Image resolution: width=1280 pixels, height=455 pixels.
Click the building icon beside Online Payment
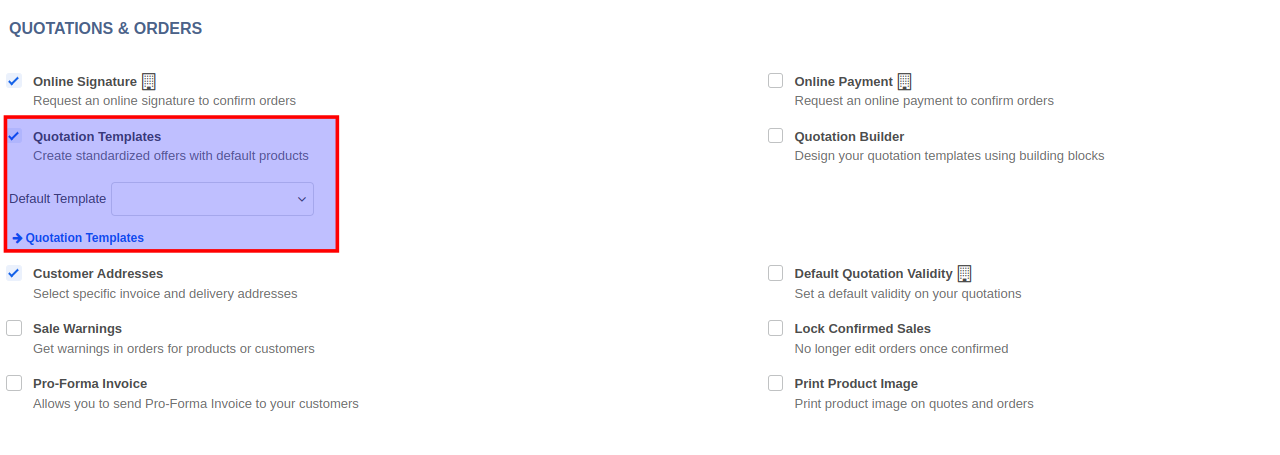click(x=905, y=82)
